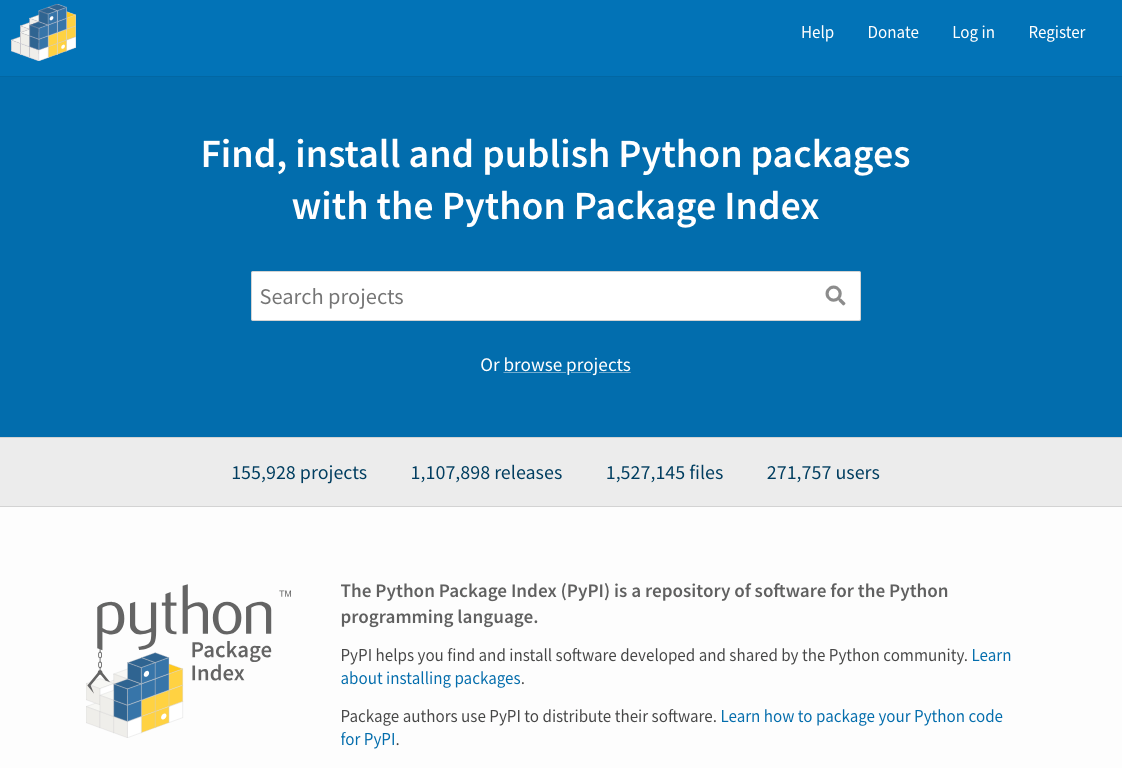Open Learn about installing packages link
1122x768 pixels.
pyautogui.click(x=431, y=679)
